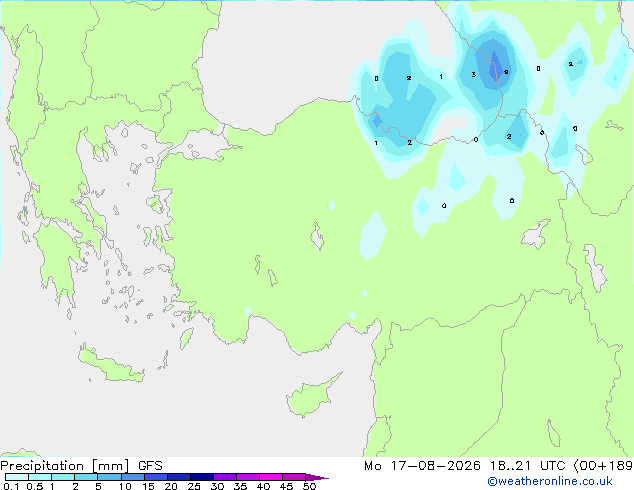Image resolution: width=634 pixels, height=490 pixels.
Task: Click the "3" precipitation value on the map
Action: 473,74
